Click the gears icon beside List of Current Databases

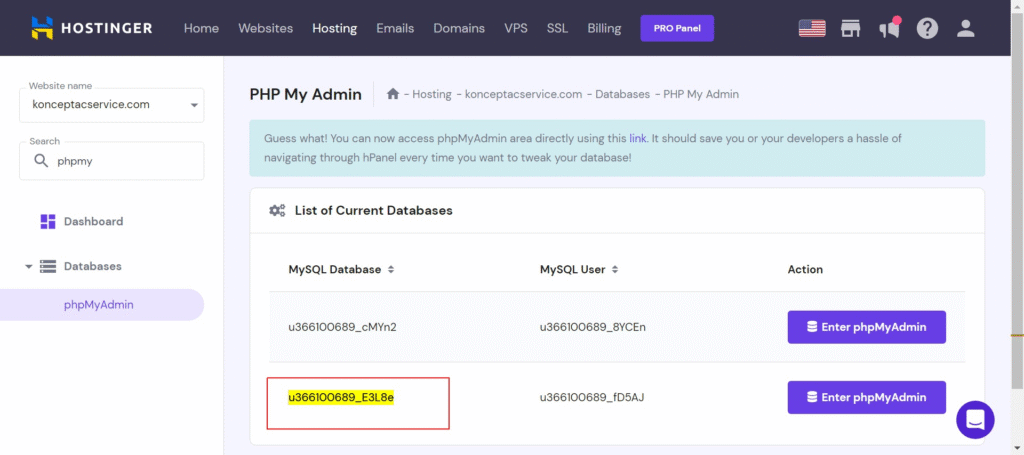coord(278,211)
